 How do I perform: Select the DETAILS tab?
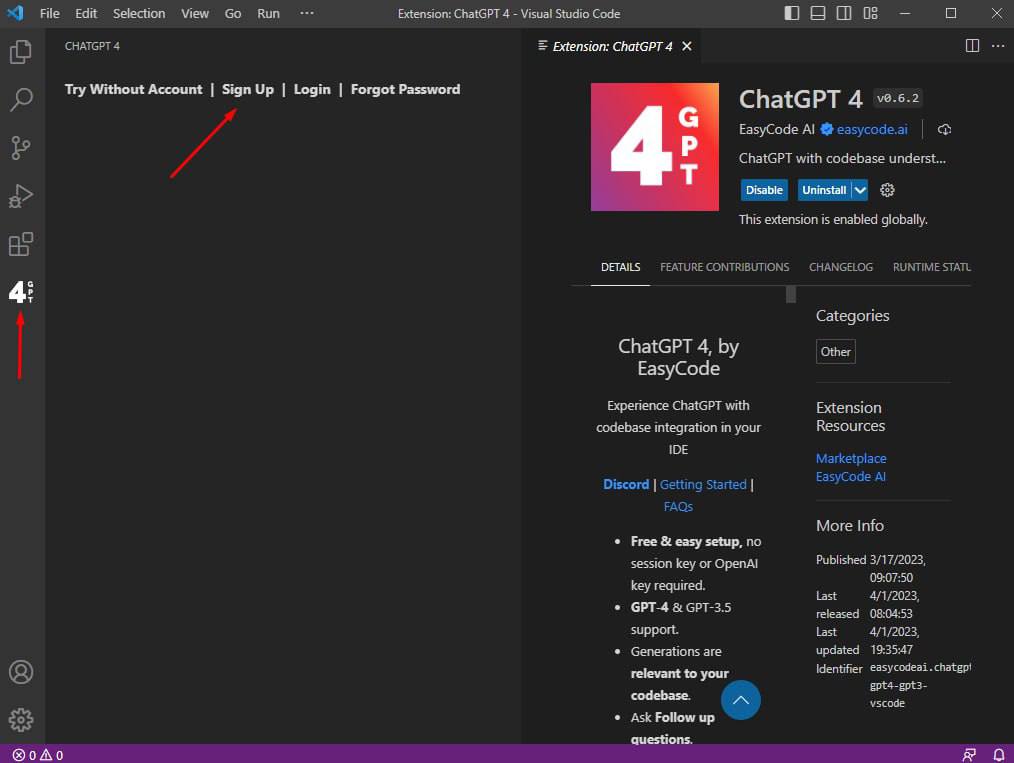(x=620, y=267)
